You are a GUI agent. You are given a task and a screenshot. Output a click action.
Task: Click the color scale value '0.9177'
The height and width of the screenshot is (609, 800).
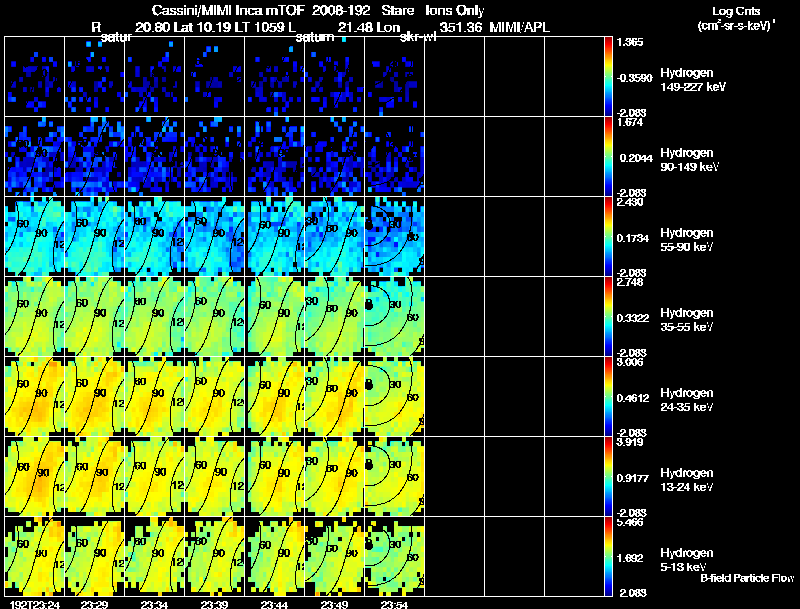[633, 478]
